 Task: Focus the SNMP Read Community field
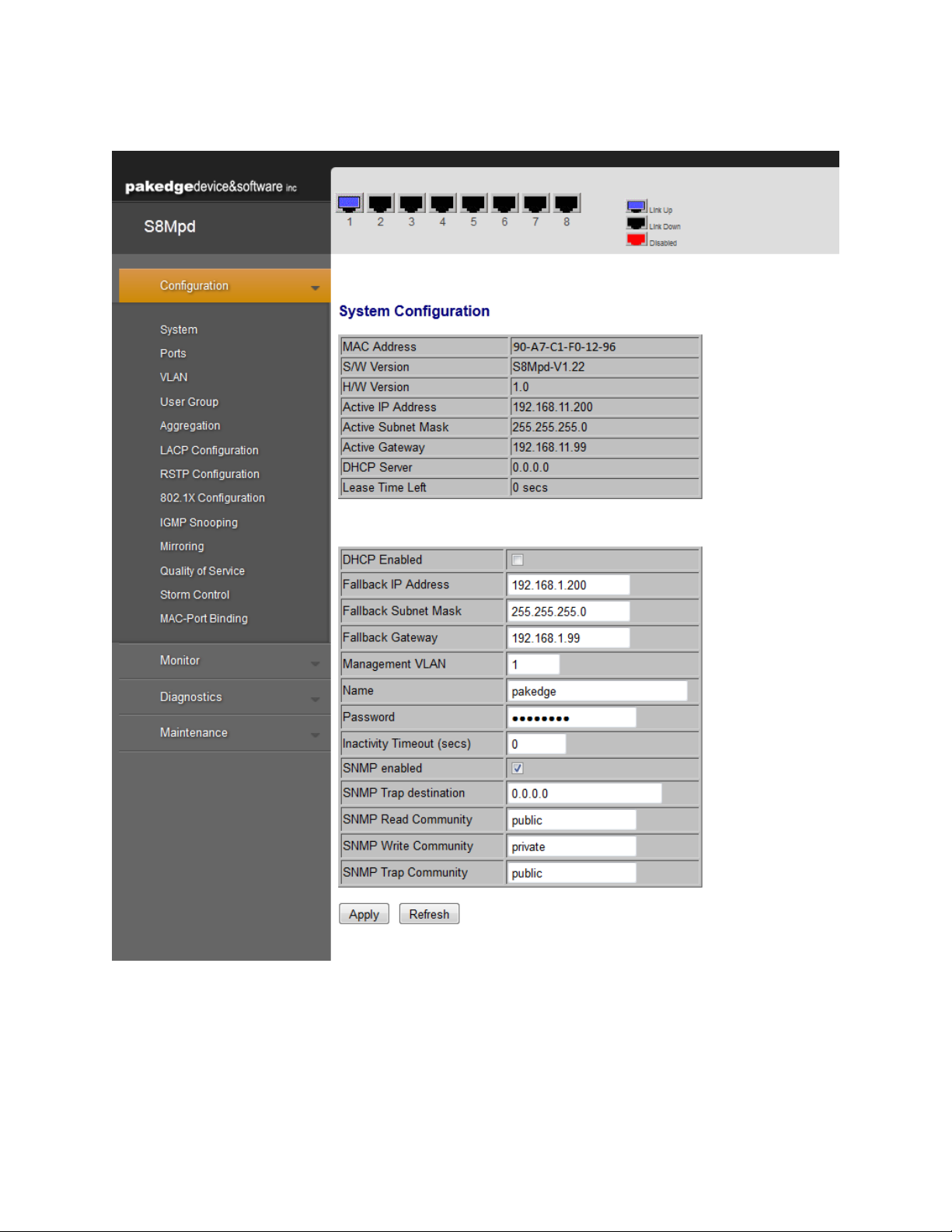[x=571, y=821]
